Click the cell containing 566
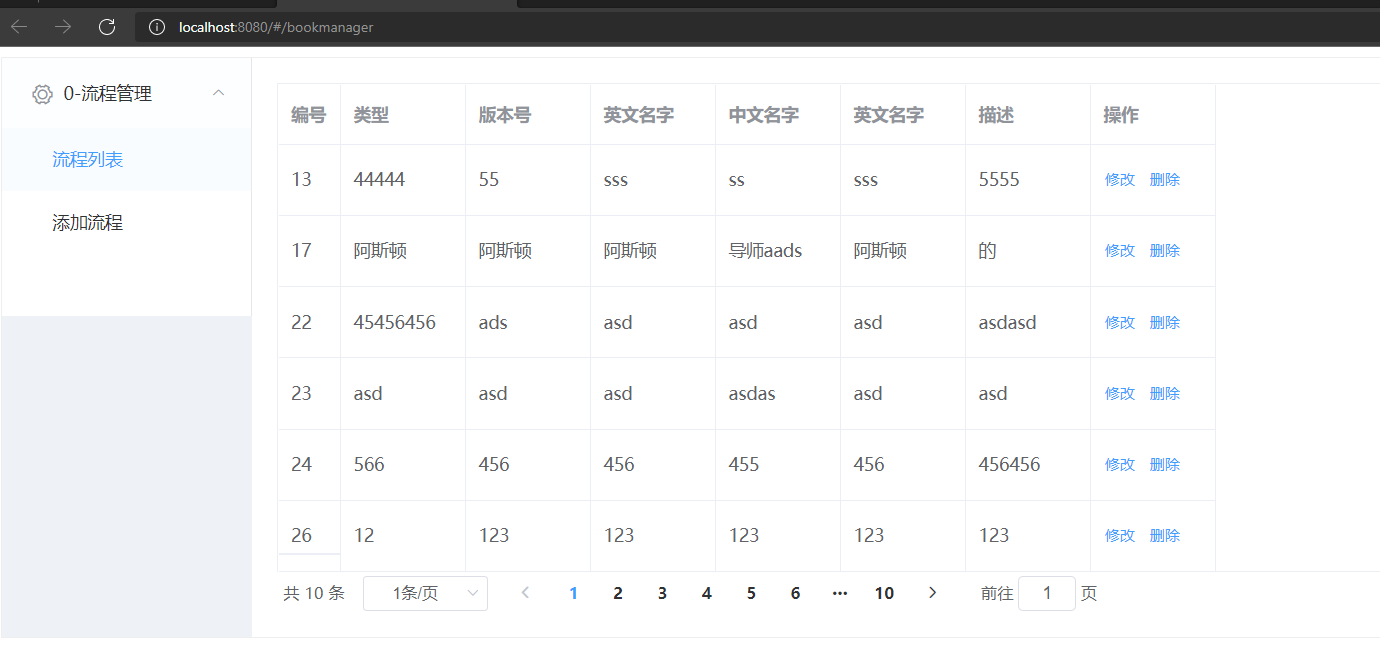The width and height of the screenshot is (1380, 672). click(x=403, y=465)
